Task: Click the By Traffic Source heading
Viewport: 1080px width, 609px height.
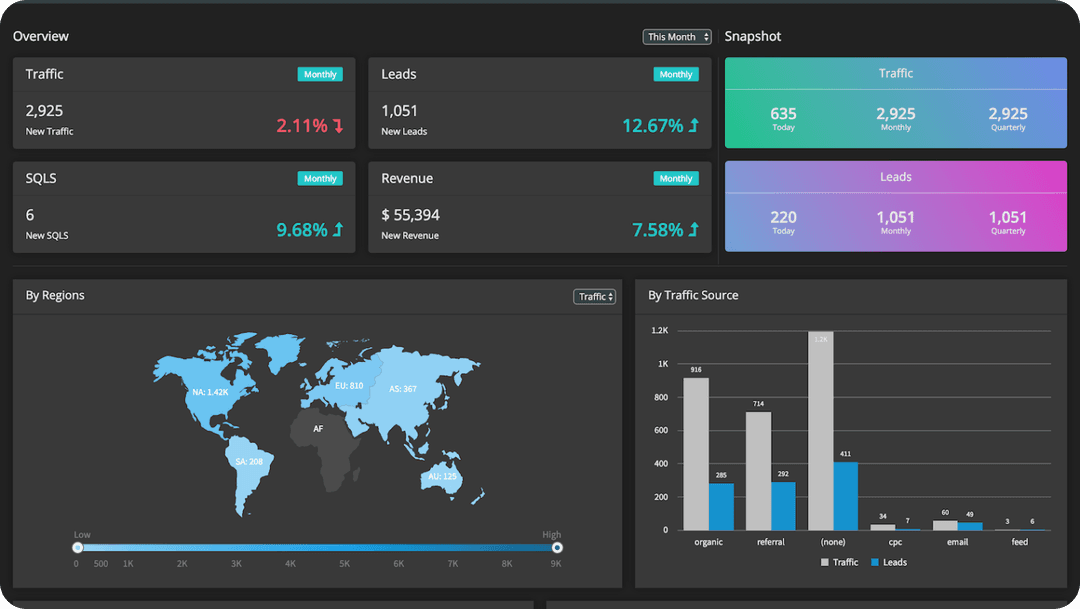Action: 693,296
